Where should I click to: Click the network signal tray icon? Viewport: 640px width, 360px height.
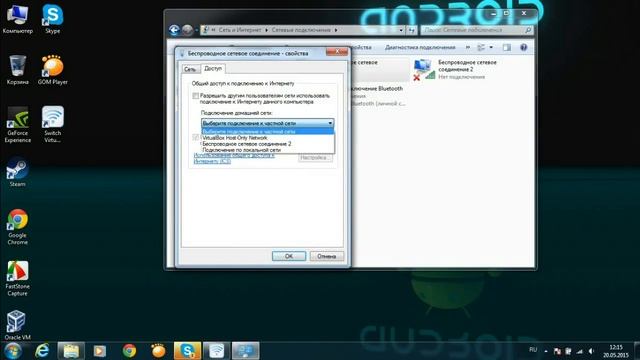coord(580,351)
